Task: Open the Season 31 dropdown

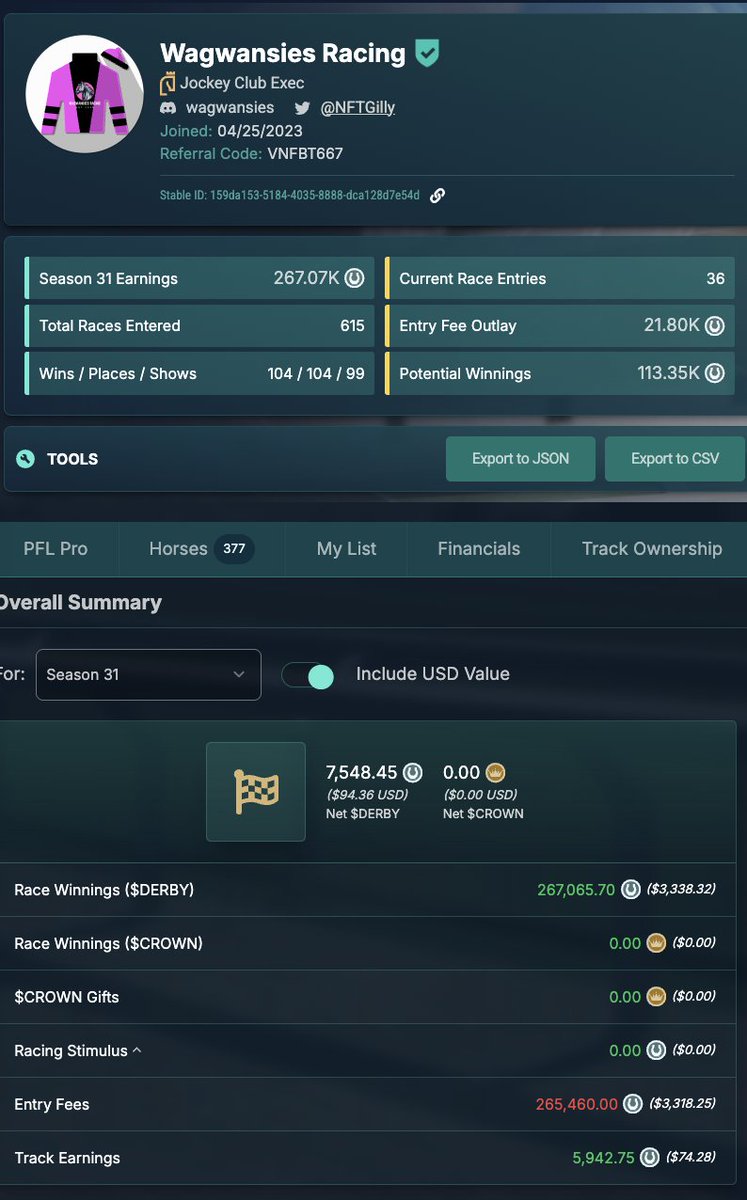Action: coord(148,674)
